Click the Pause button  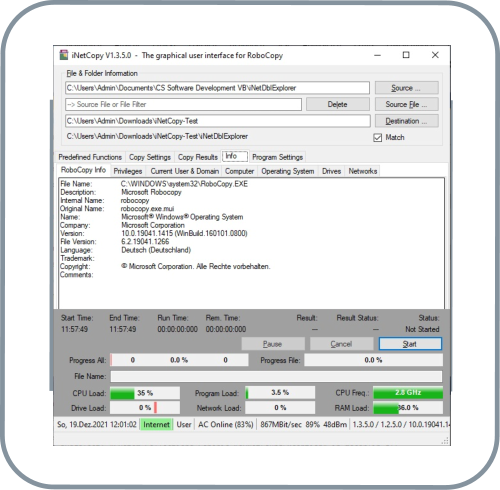[273, 344]
